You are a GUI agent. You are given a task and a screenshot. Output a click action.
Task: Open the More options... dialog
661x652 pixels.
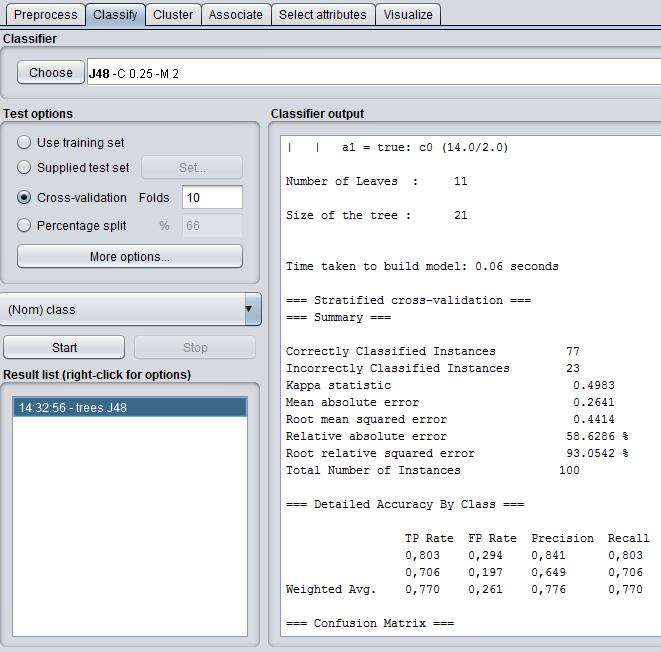pyautogui.click(x=130, y=256)
